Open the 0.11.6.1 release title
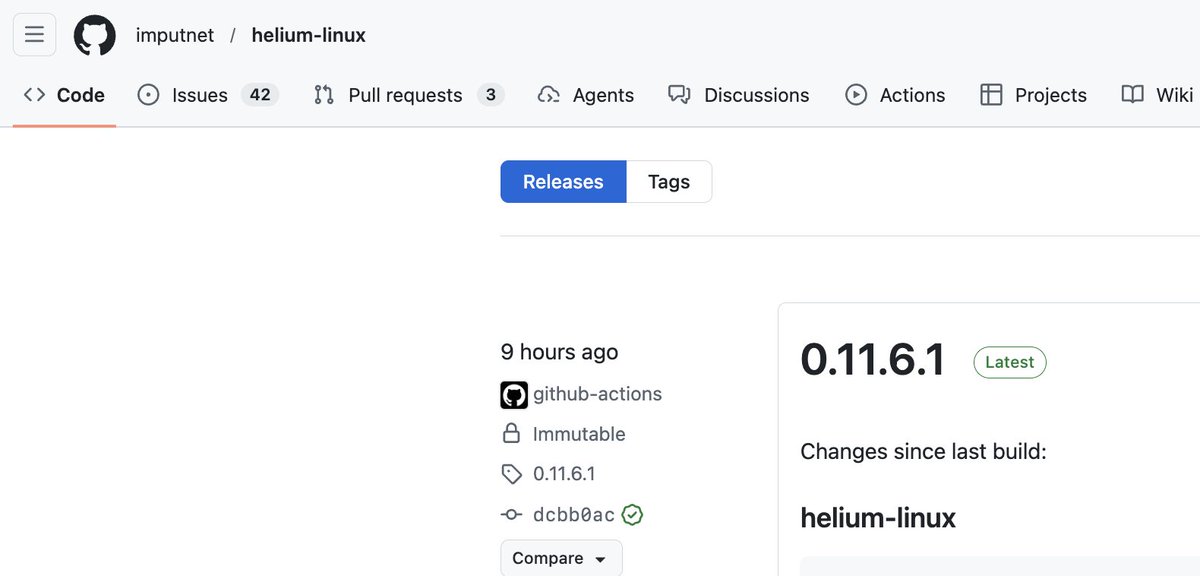This screenshot has width=1200, height=576. click(x=873, y=360)
